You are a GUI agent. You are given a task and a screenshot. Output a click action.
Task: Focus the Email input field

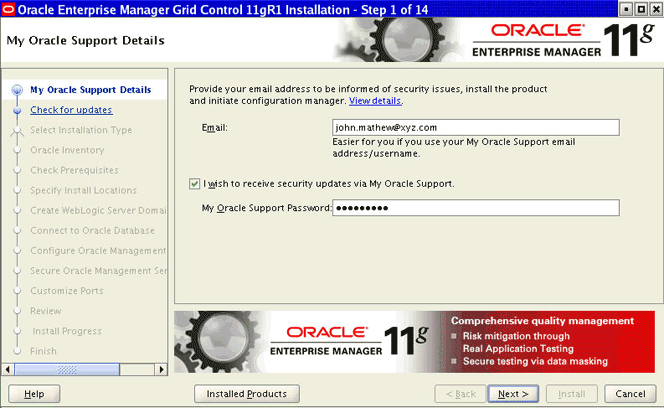[x=476, y=128]
